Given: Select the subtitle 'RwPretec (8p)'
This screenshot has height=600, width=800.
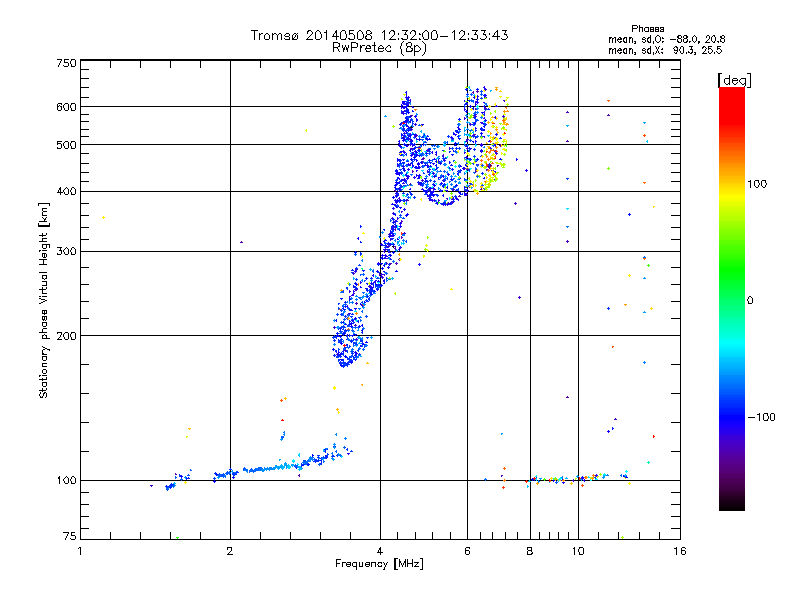Looking at the screenshot, I should point(379,48).
